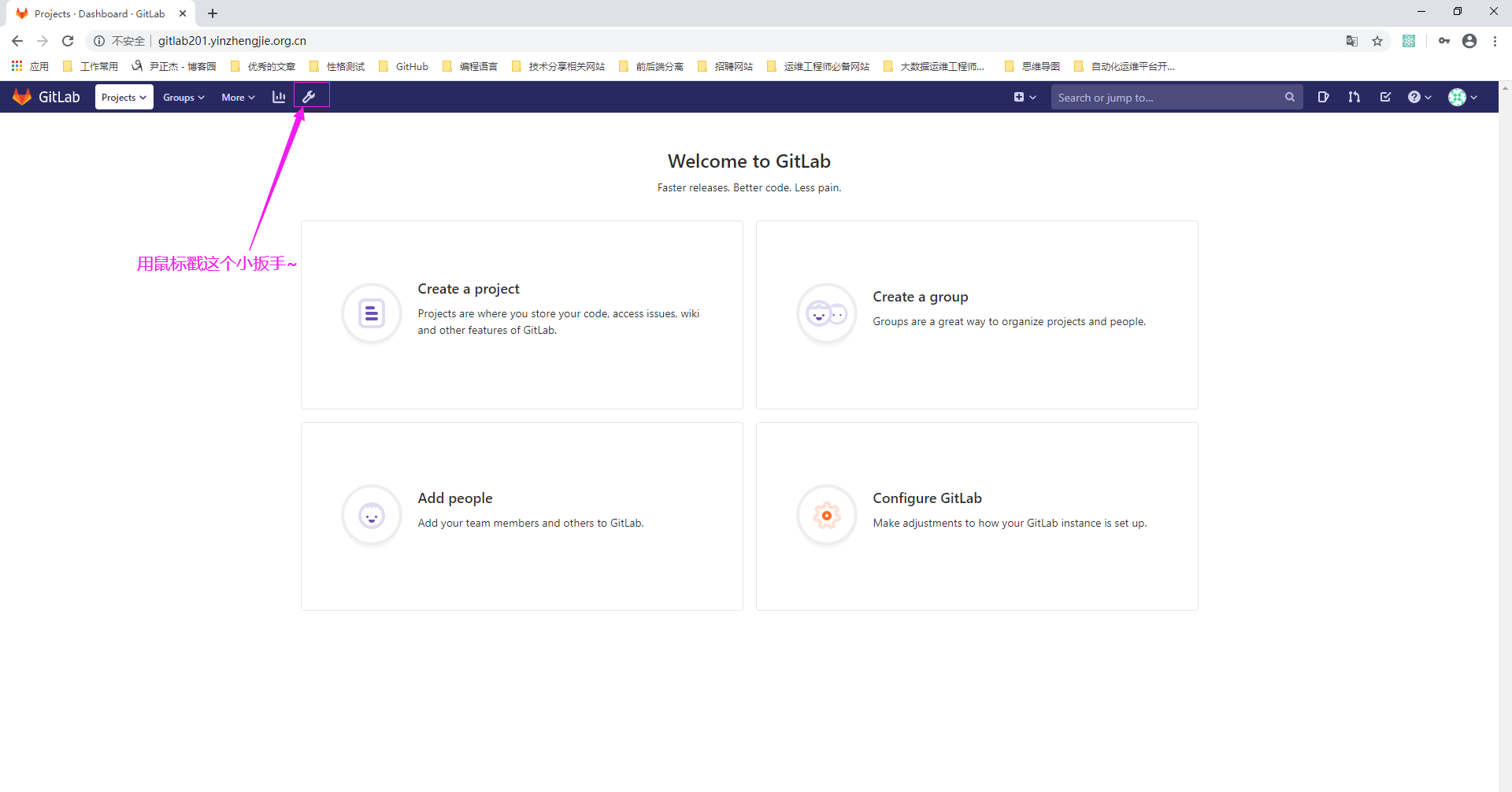This screenshot has width=1512, height=792.
Task: Reload the page with refresh icon
Action: [x=68, y=41]
